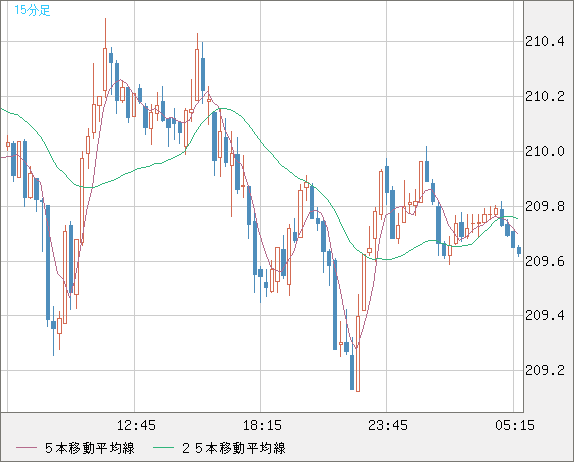Click the 18:15 time axis label
This screenshot has height=462, width=574.
point(262,425)
